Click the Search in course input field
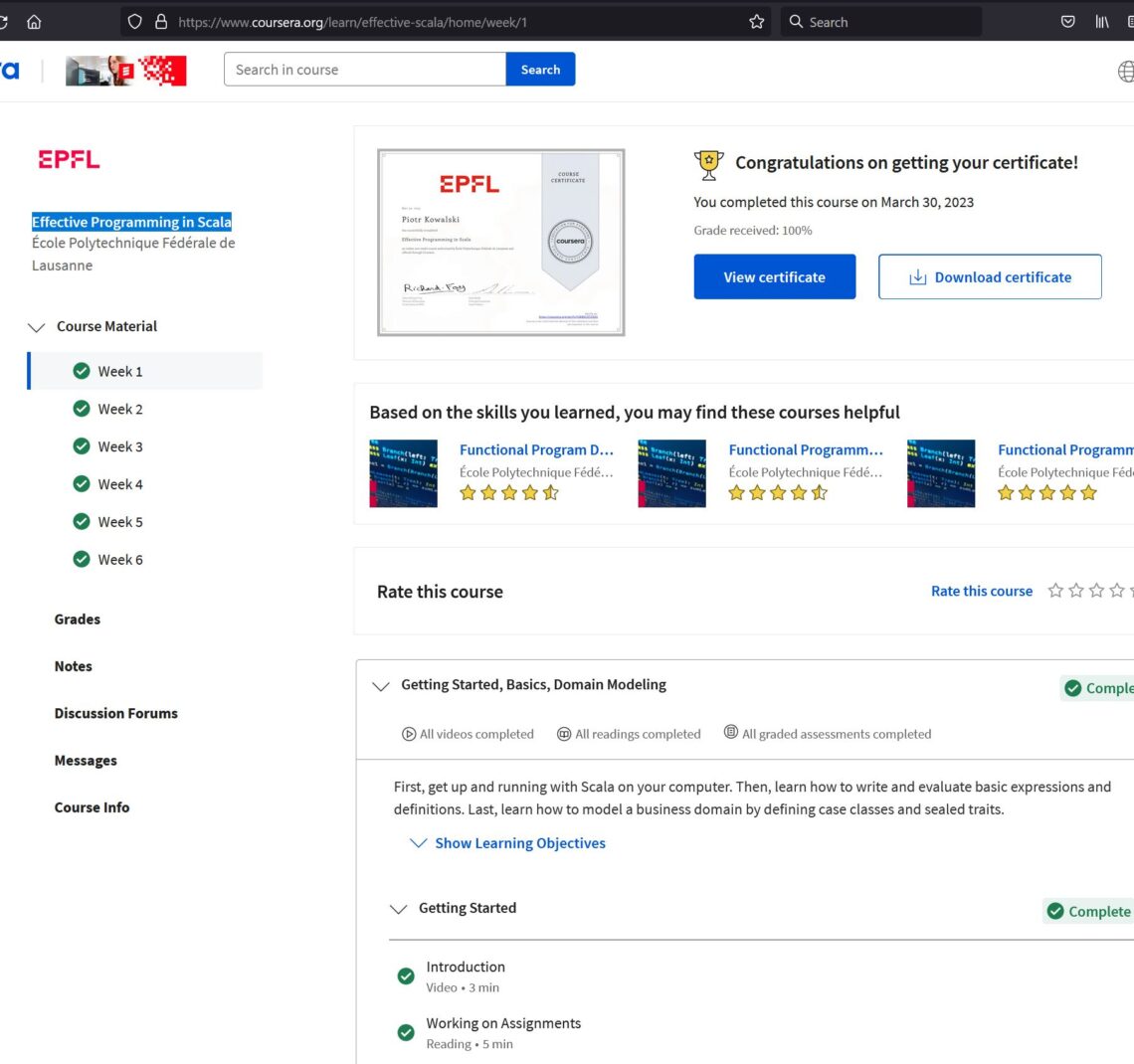 click(x=365, y=70)
